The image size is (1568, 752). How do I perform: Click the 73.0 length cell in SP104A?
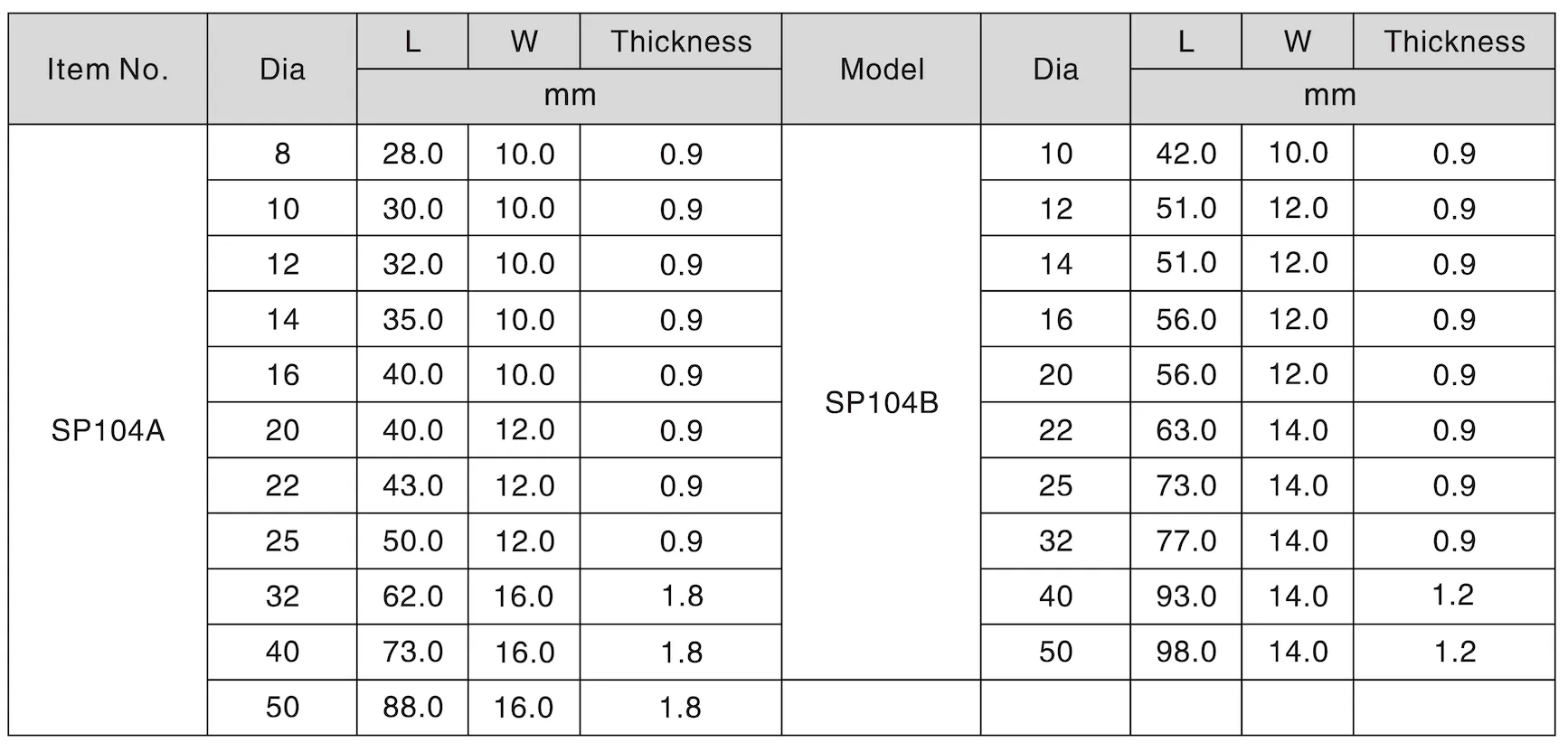tap(412, 652)
